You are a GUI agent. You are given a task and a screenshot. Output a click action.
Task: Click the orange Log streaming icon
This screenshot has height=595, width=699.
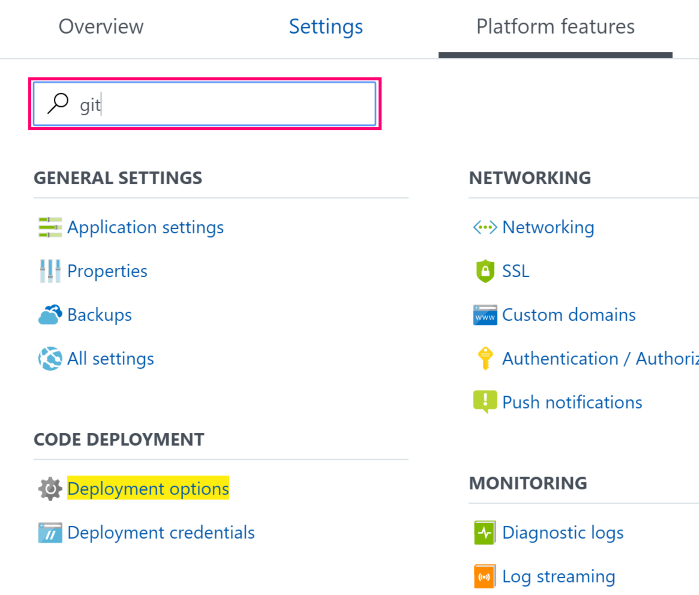484,577
